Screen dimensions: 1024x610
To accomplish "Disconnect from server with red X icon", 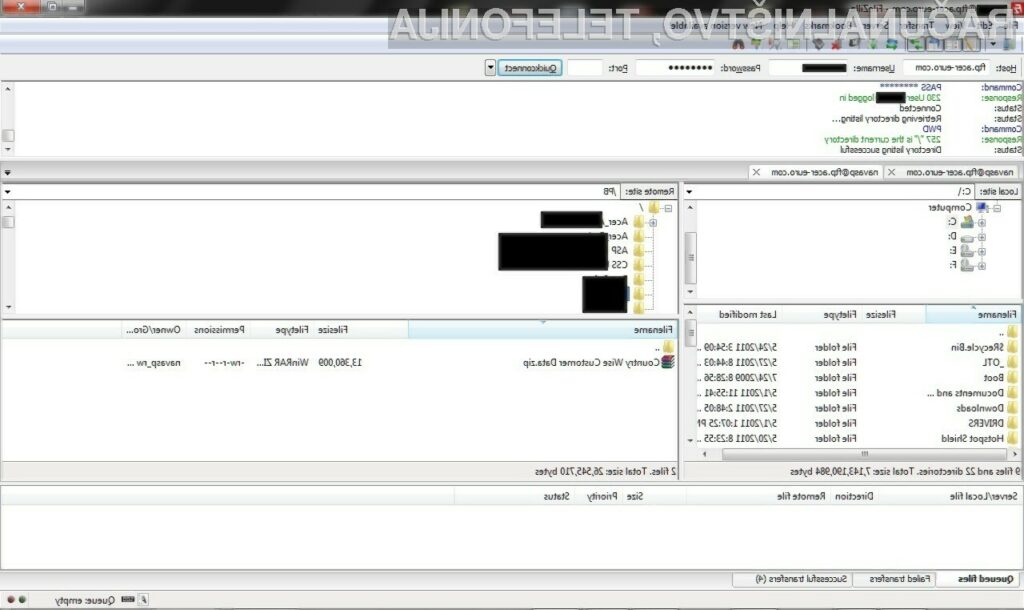I will [x=835, y=44].
